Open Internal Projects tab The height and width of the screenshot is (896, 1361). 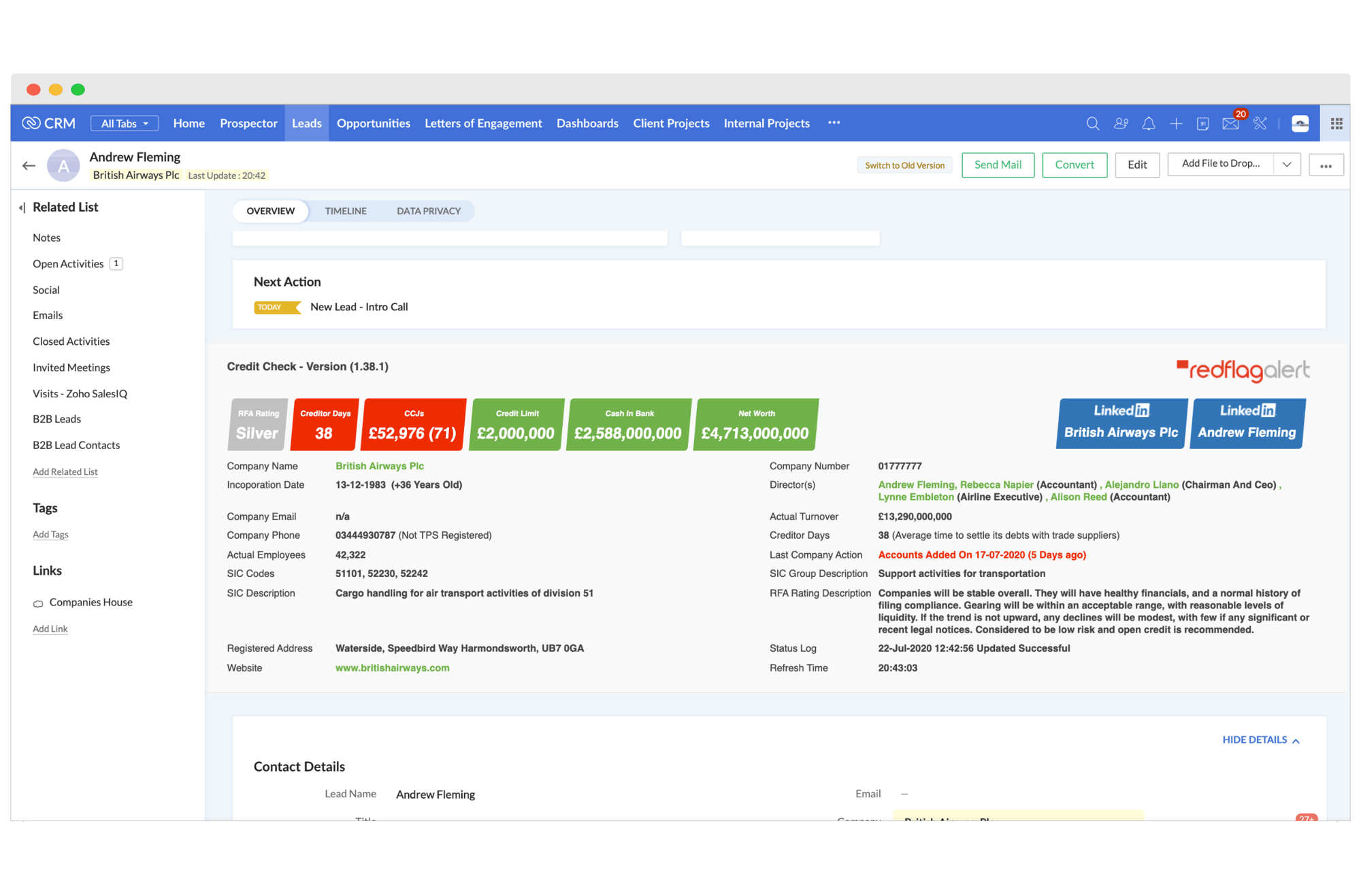coord(766,123)
